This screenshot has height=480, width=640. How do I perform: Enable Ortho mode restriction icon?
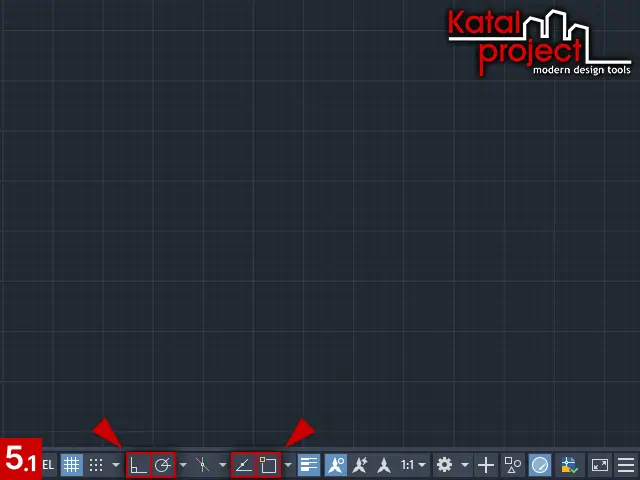pos(139,465)
